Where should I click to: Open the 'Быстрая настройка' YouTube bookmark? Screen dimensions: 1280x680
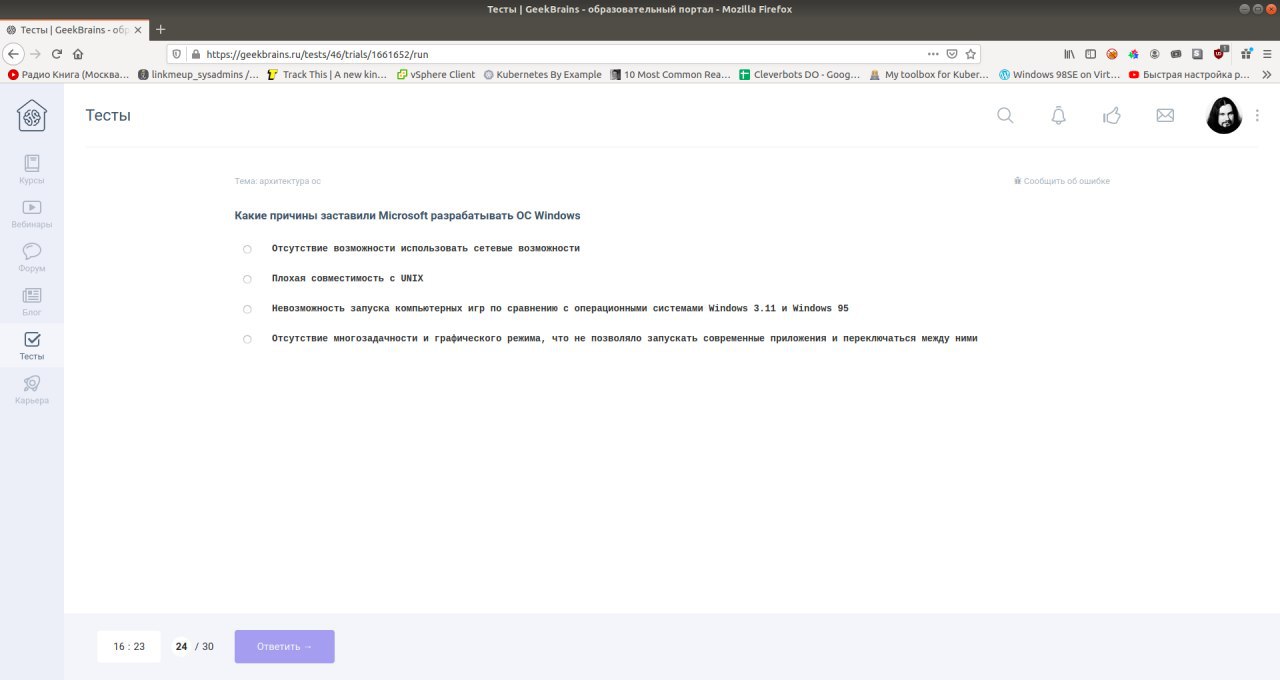point(1189,74)
